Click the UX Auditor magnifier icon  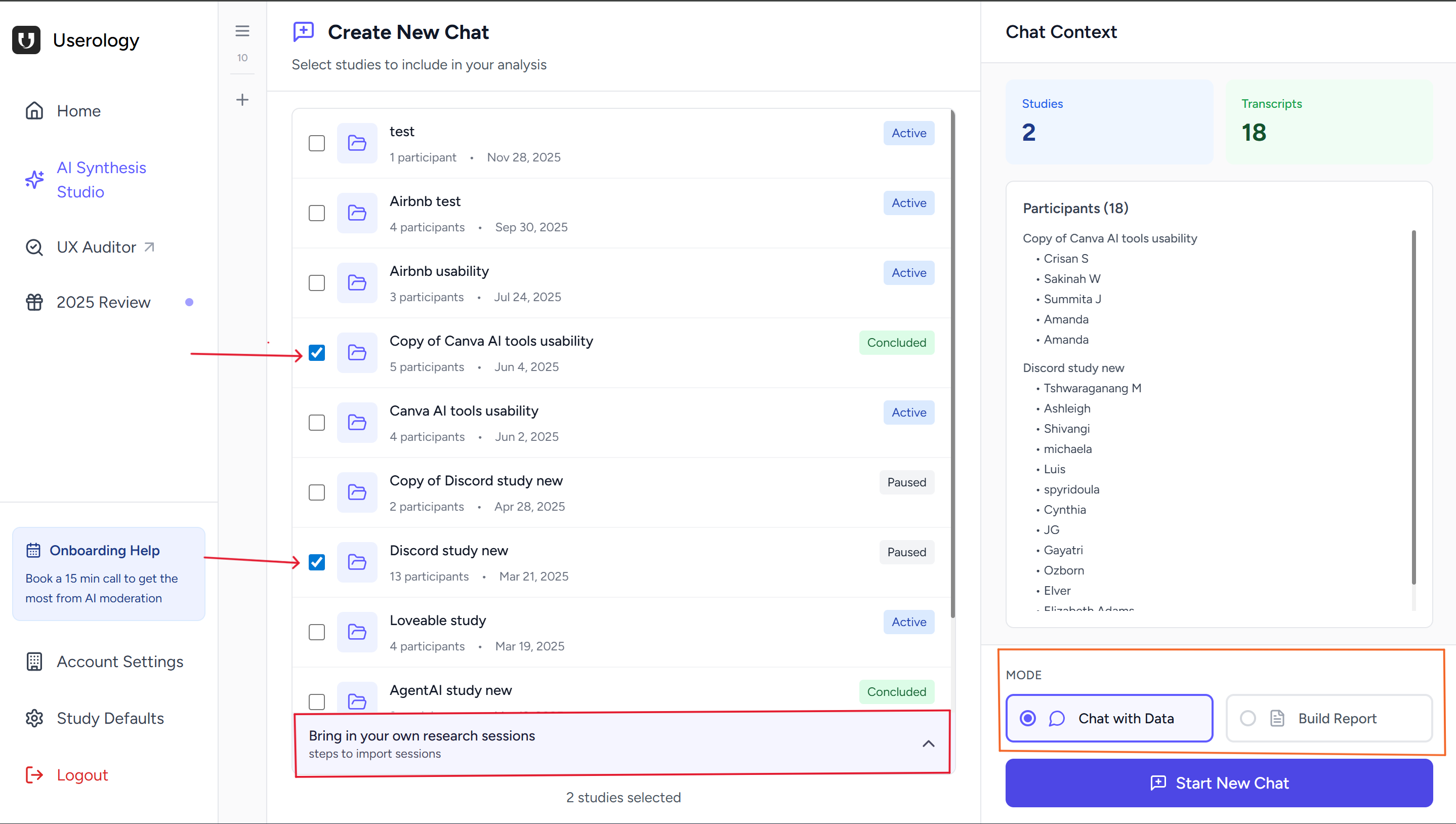(x=34, y=248)
